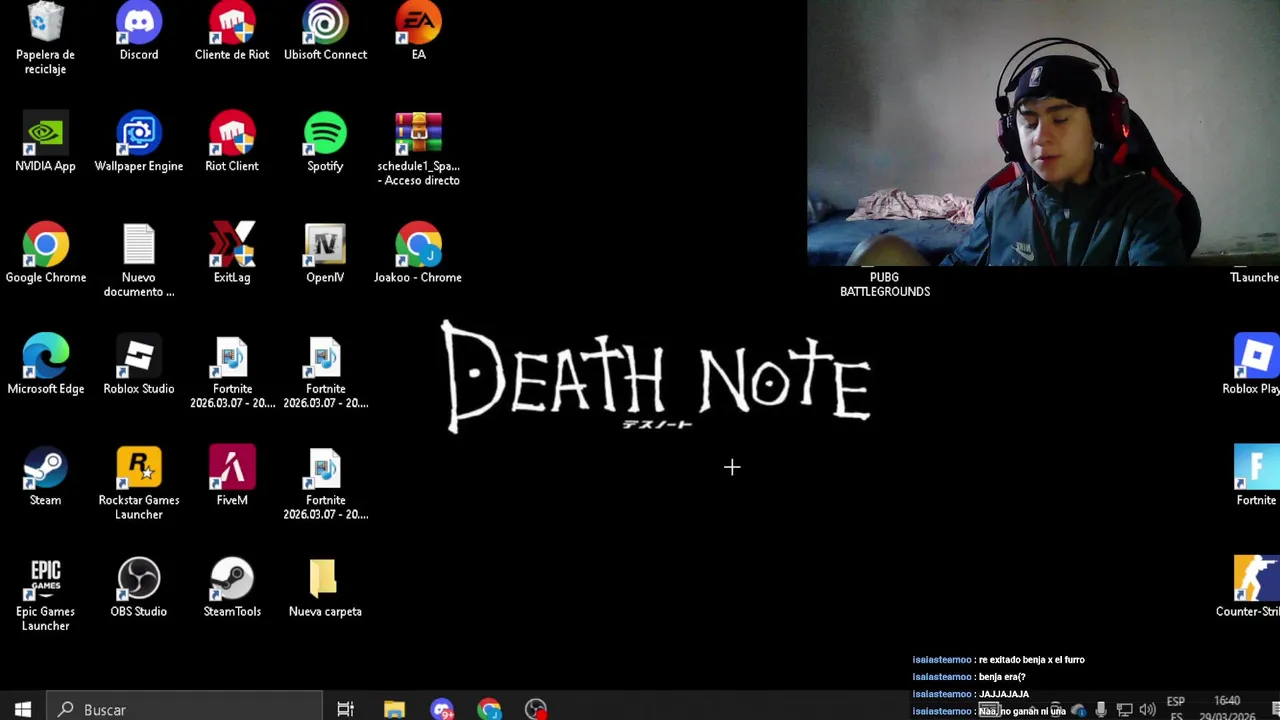This screenshot has width=1280, height=720.
Task: Select the Fortnite video file beside Roblox Studio
Action: point(232,373)
